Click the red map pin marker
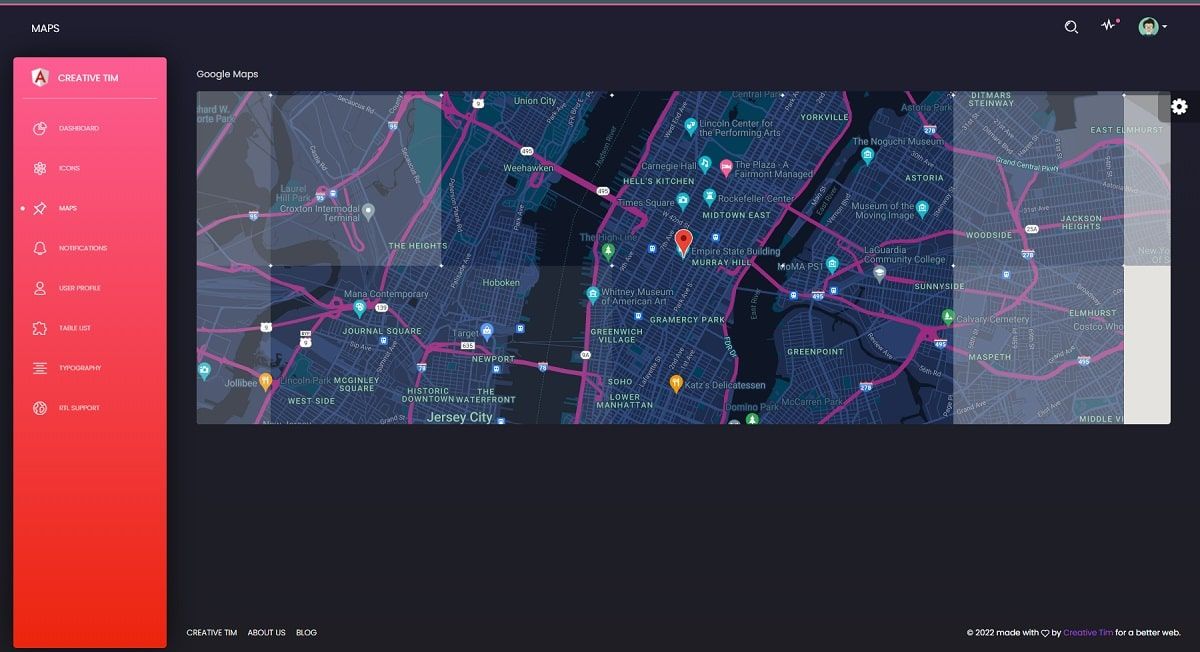The width and height of the screenshot is (1200, 652). (x=683, y=241)
